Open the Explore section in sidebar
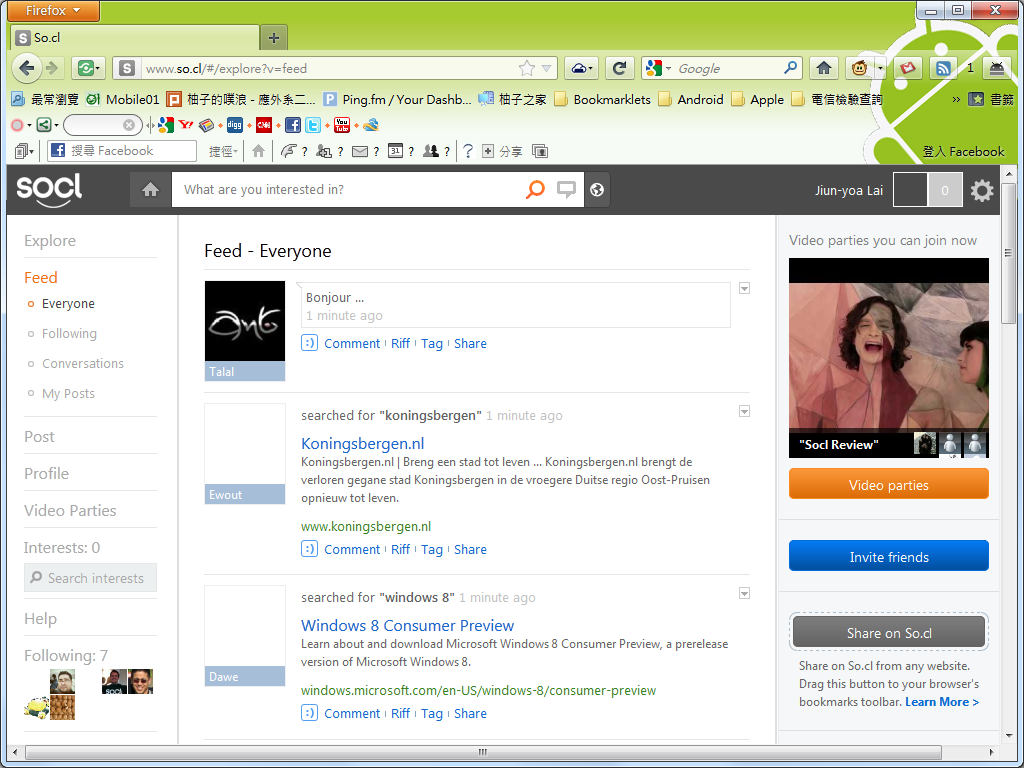 (50, 241)
